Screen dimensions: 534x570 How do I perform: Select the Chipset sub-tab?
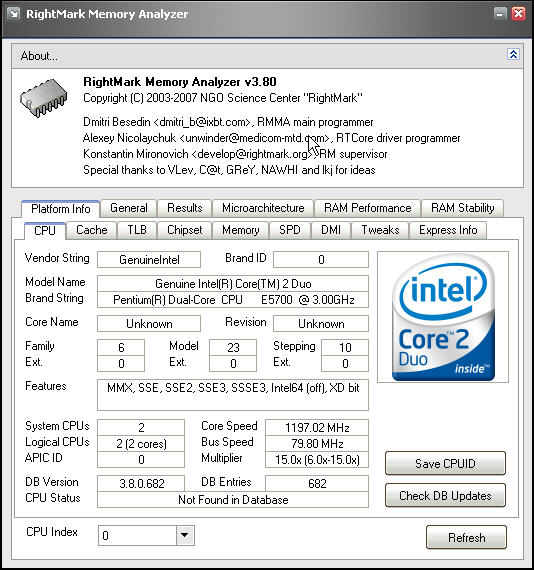185,230
